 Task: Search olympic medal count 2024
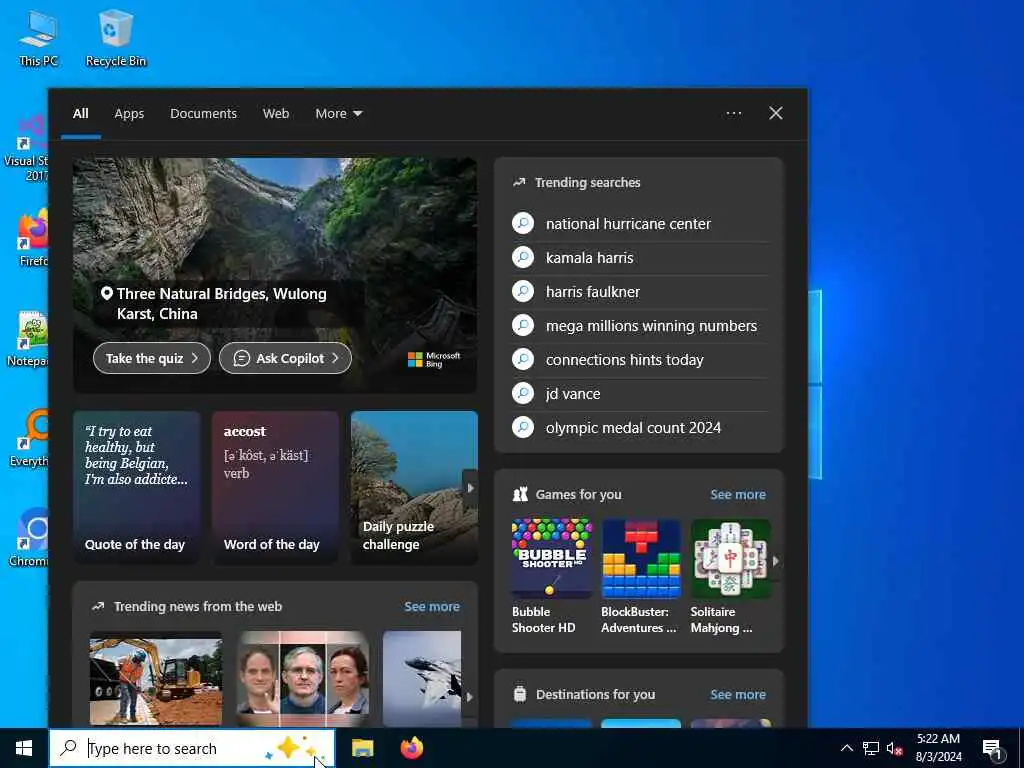click(640, 428)
